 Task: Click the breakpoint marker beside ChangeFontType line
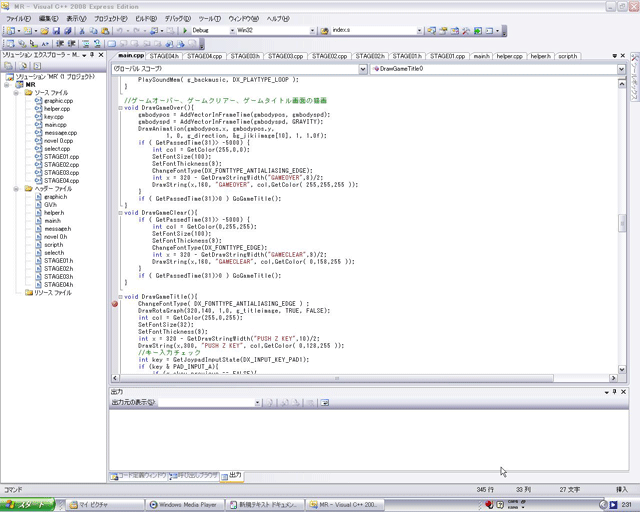(x=115, y=303)
